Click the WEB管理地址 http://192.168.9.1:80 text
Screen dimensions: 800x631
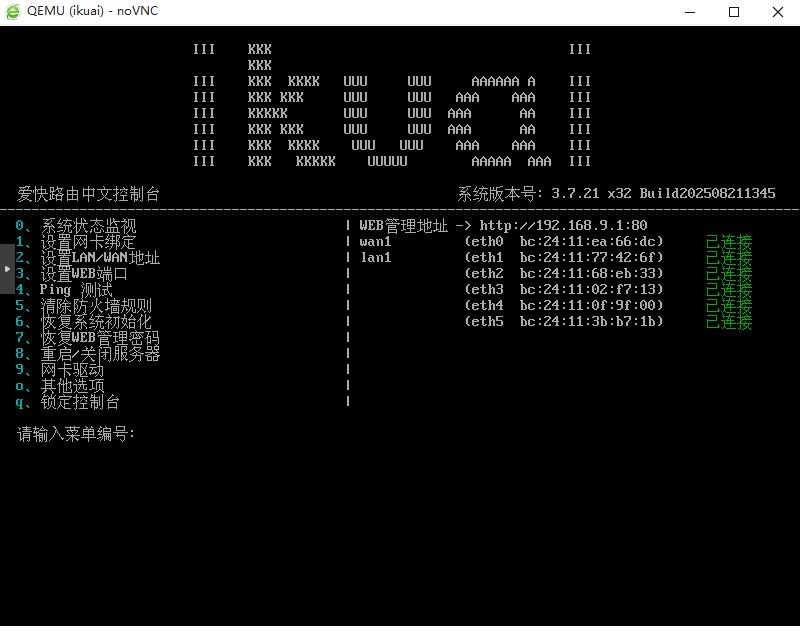503,225
